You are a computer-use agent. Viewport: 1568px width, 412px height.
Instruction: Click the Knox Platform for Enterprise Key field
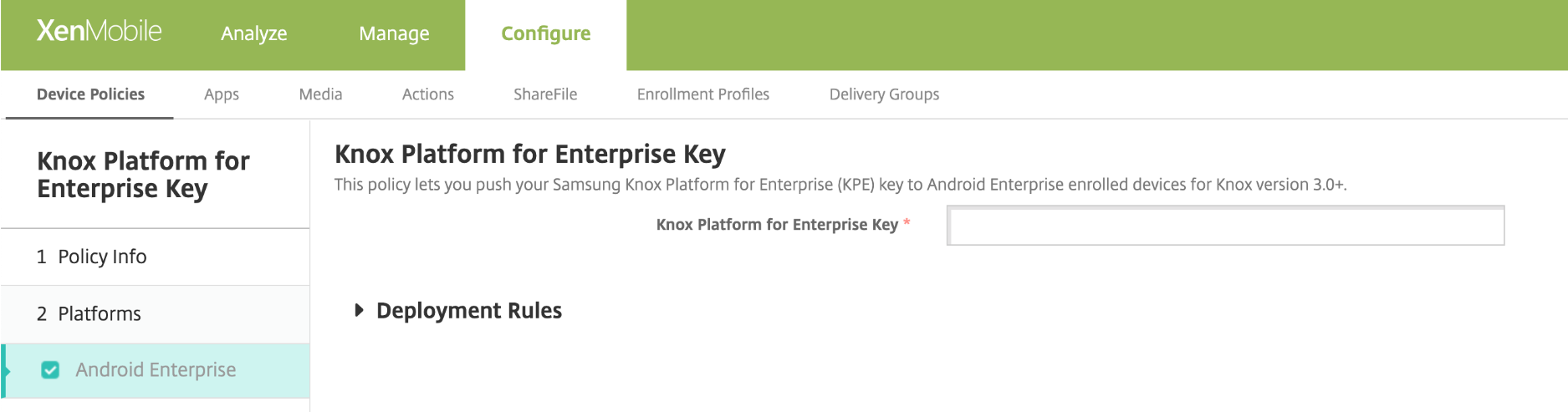(x=1225, y=226)
